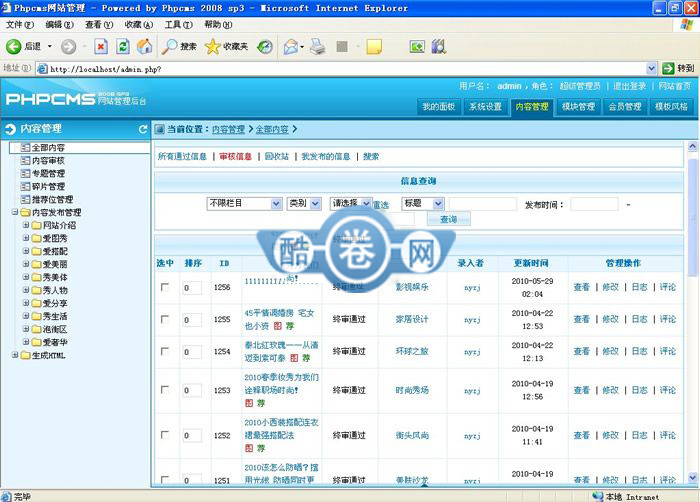Click content scrollbar down arrow
The image size is (700, 502).
pyautogui.click(x=692, y=477)
